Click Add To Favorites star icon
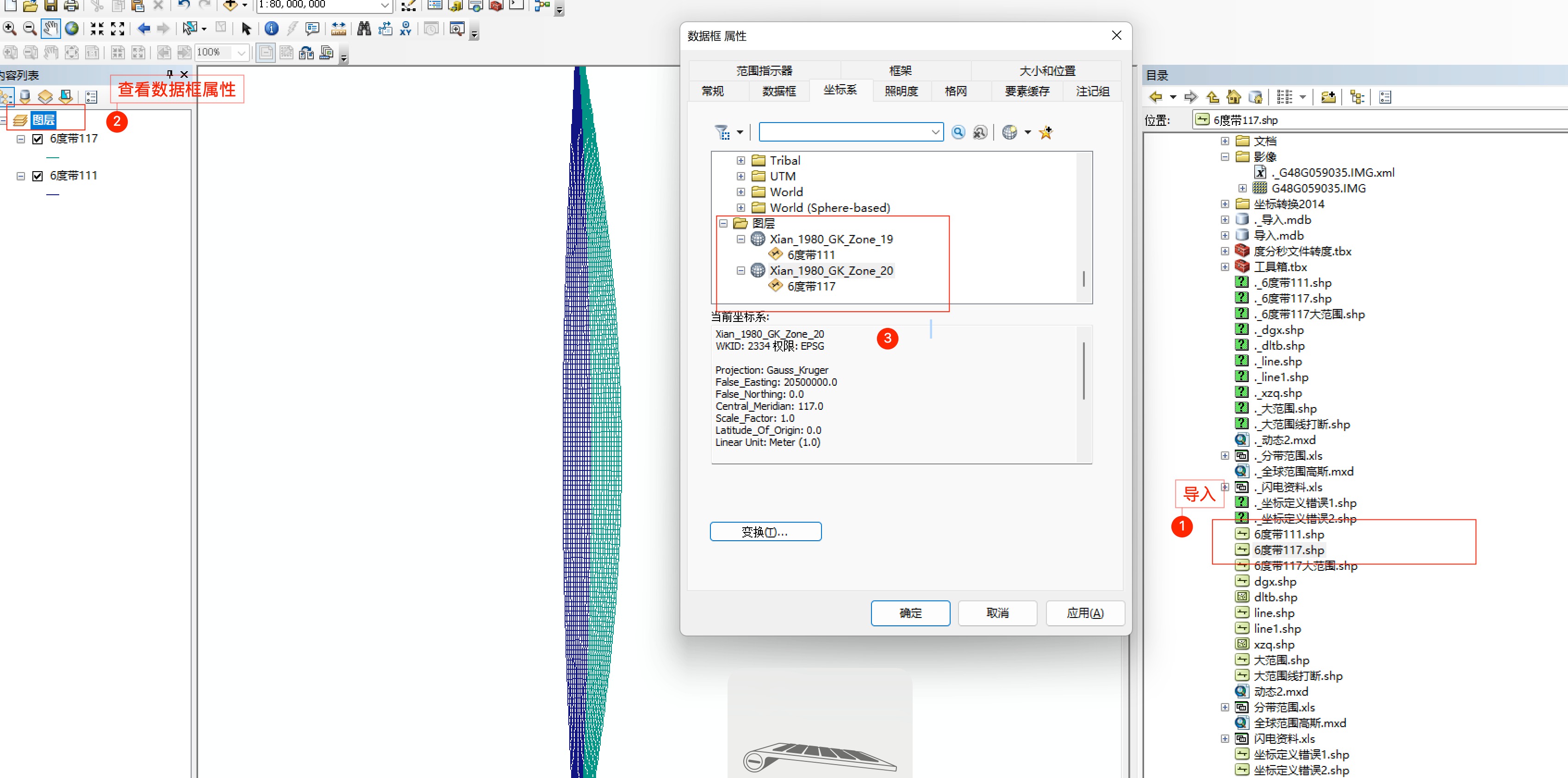 [x=1046, y=132]
